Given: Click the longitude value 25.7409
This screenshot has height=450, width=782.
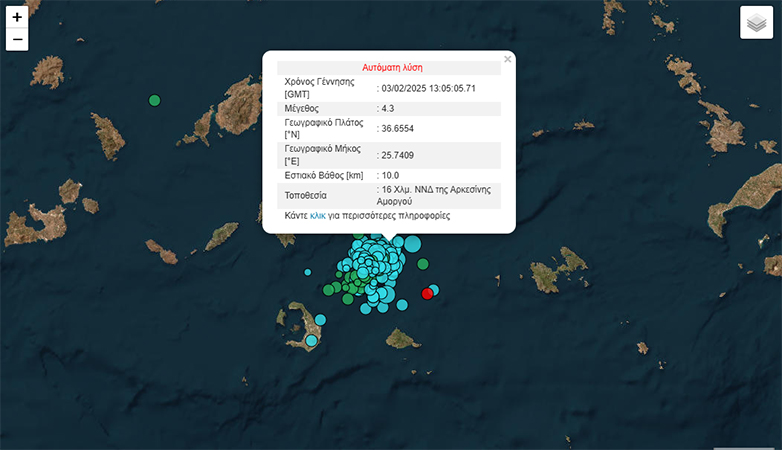Looking at the screenshot, I should 397,155.
